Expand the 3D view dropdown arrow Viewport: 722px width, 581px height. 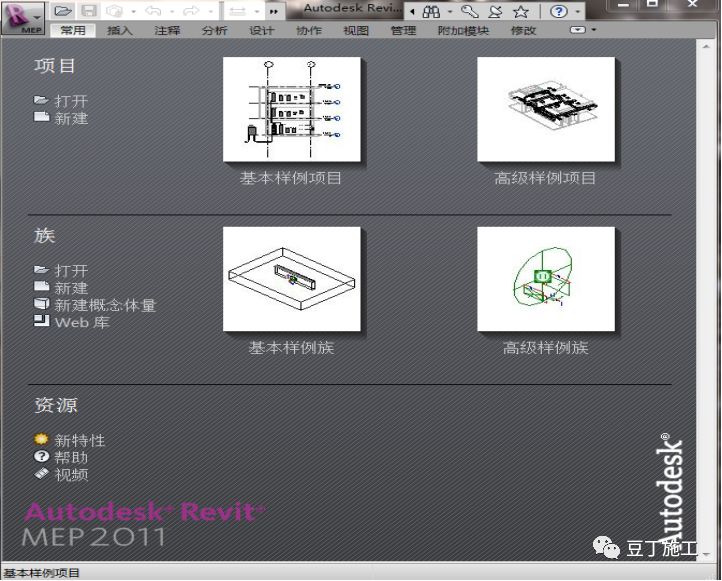pos(133,12)
